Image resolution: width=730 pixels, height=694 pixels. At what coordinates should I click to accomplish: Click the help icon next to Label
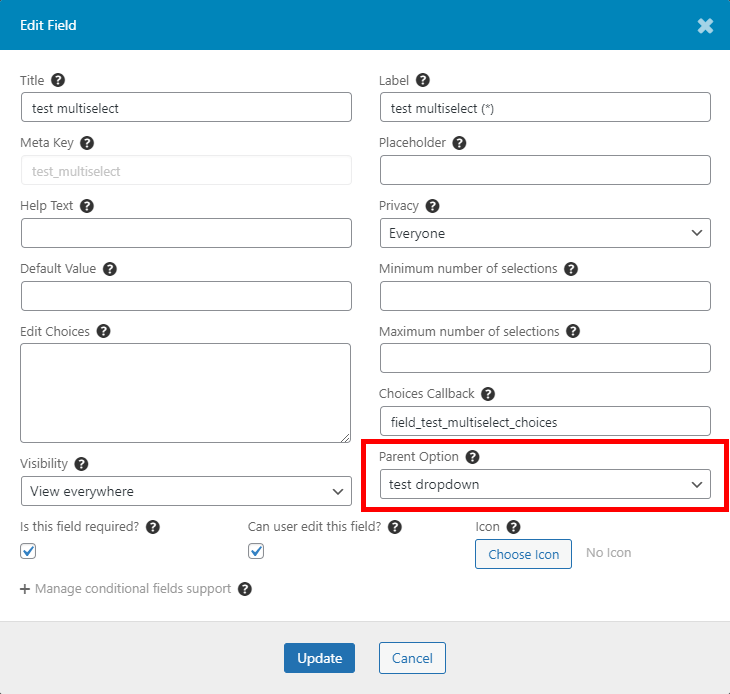(422, 80)
